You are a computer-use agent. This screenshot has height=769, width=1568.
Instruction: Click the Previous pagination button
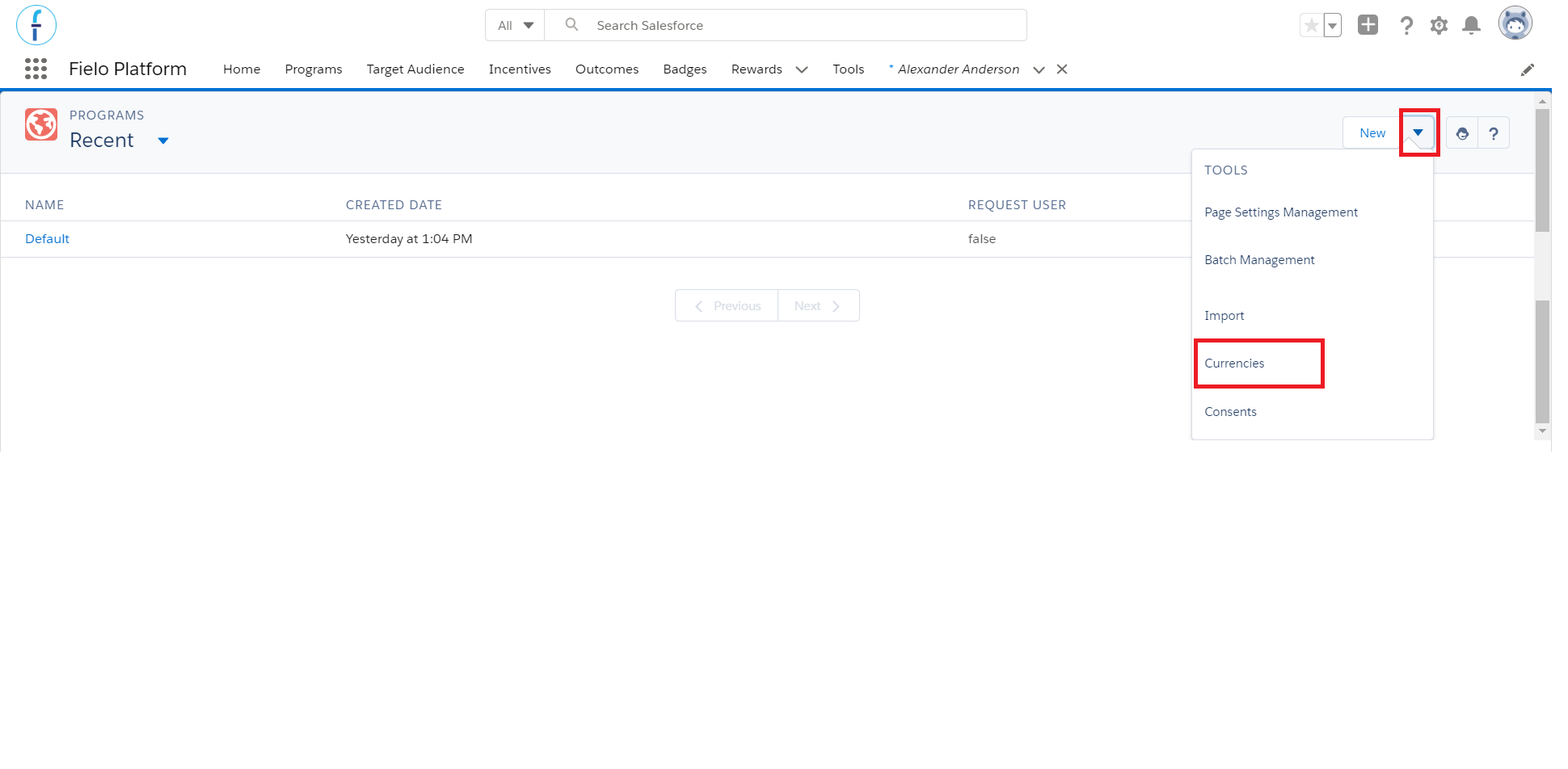tap(727, 305)
